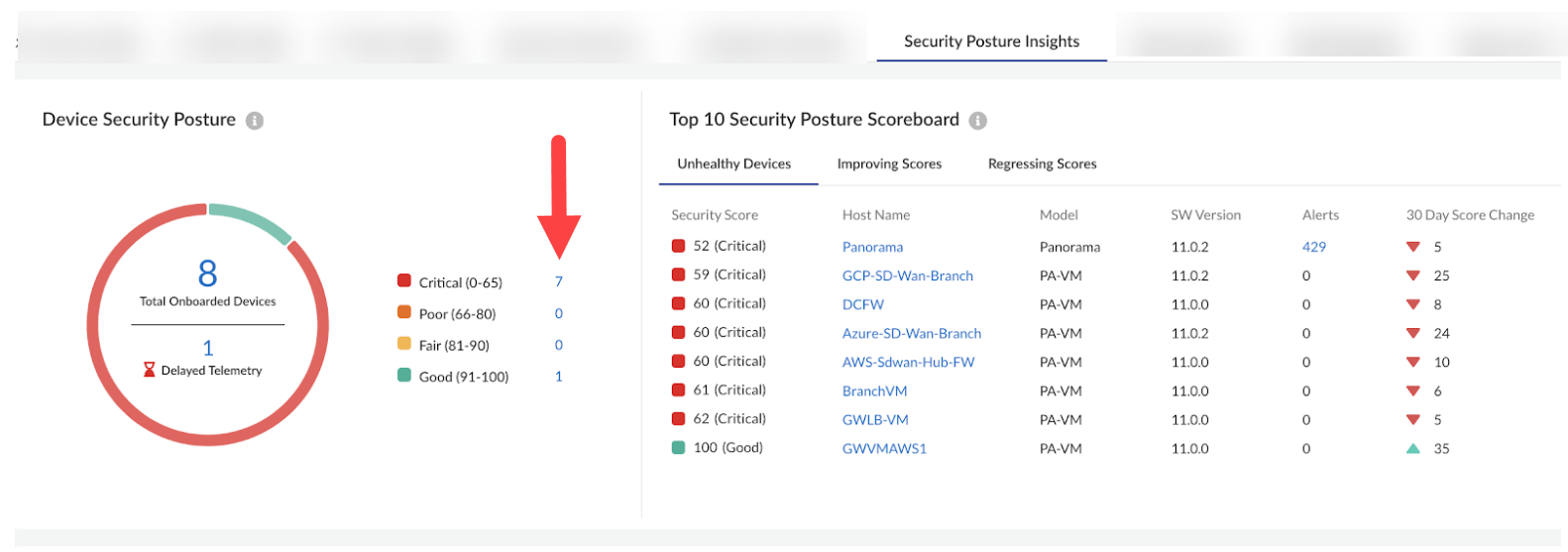
Task: Click green up arrow for GWVMAWS1
Action: (1413, 449)
